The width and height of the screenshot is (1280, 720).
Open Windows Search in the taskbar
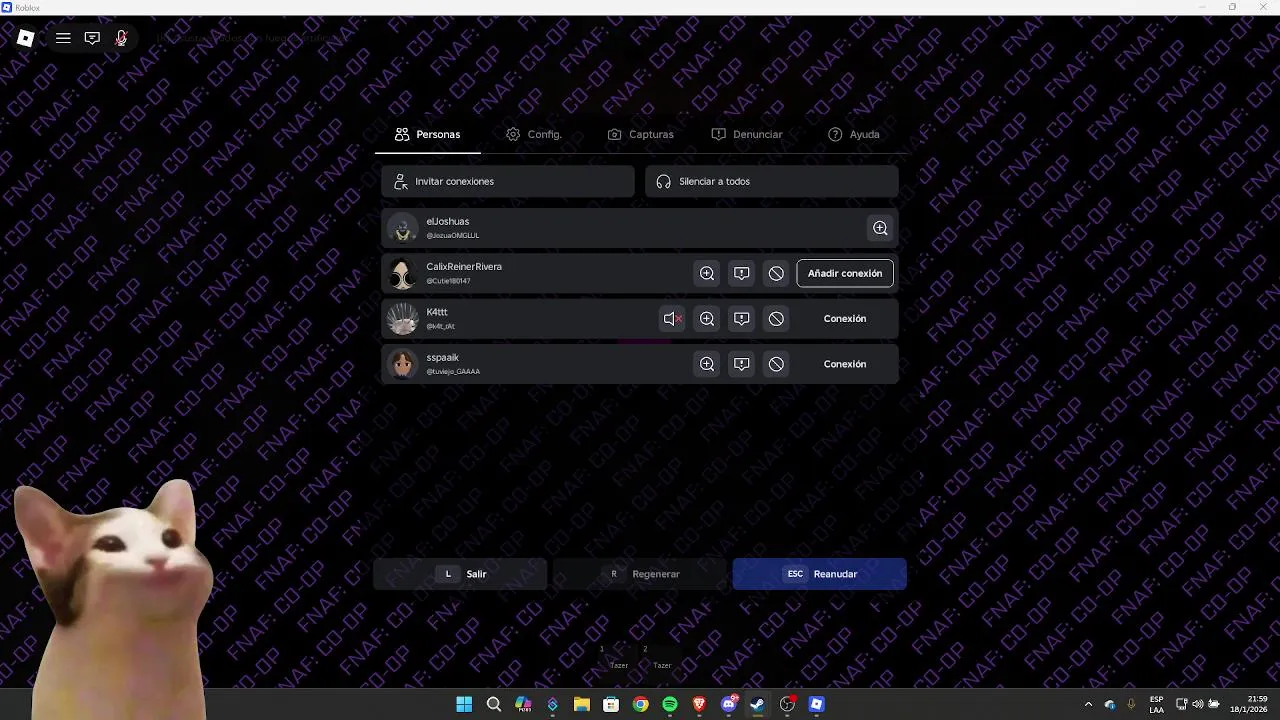tap(494, 704)
